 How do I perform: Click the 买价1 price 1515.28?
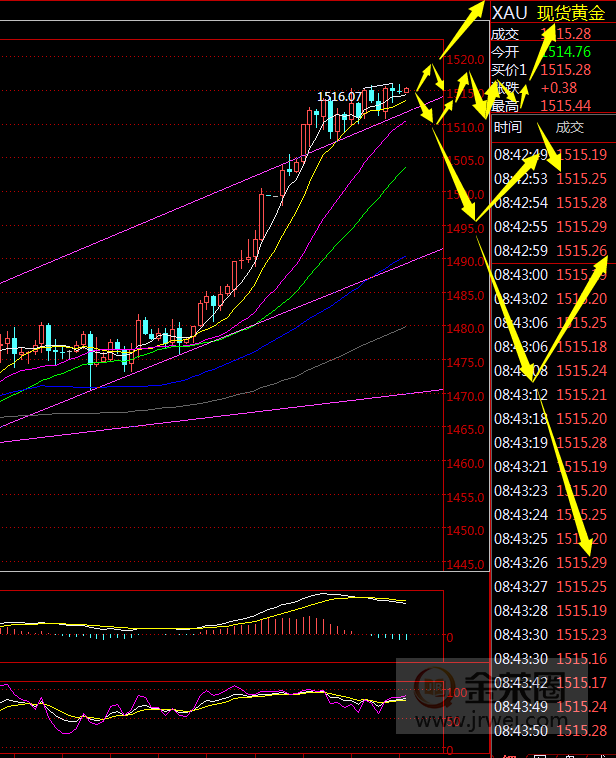pyautogui.click(x=565, y=69)
